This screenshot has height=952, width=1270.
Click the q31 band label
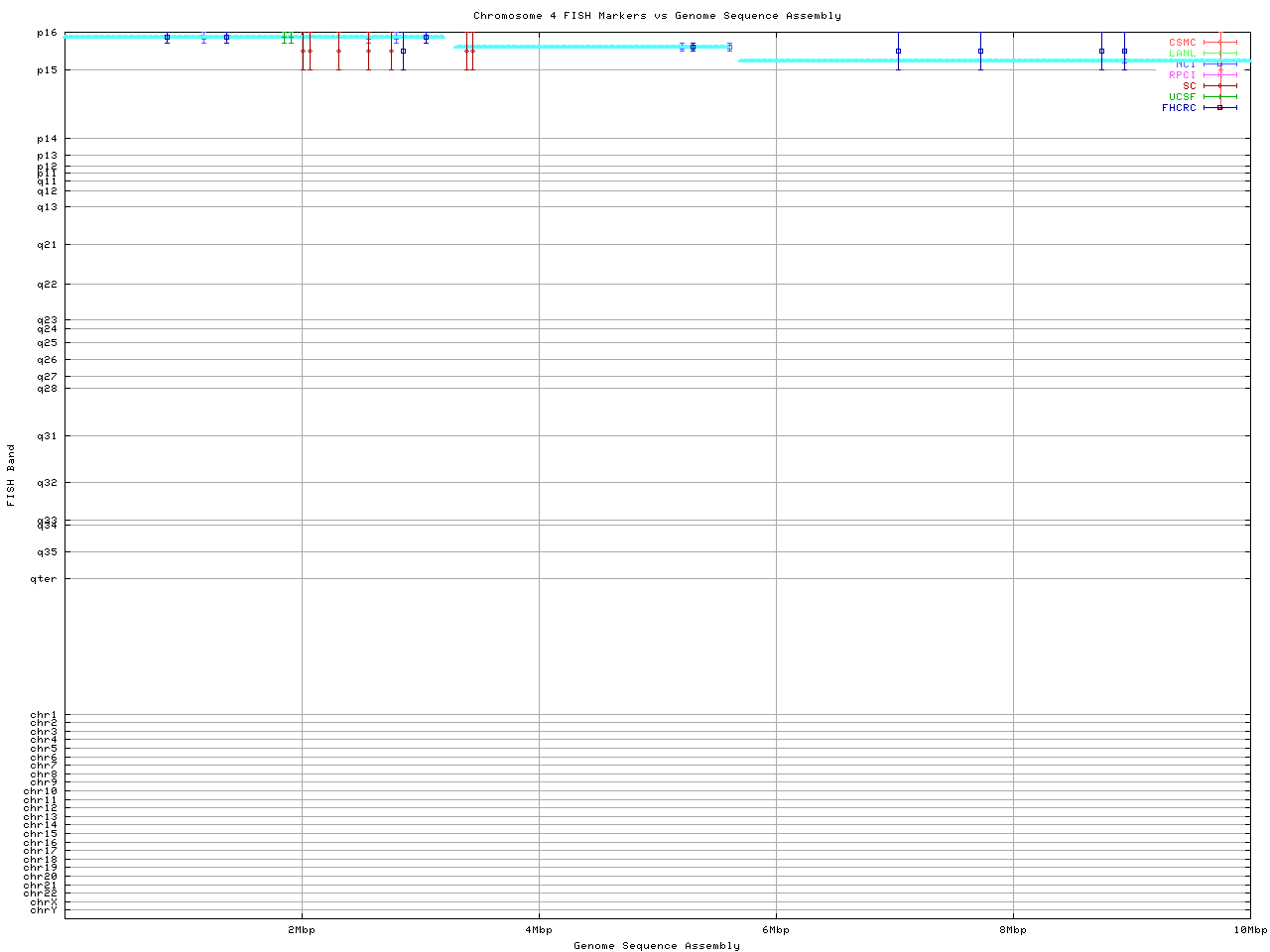(47, 436)
